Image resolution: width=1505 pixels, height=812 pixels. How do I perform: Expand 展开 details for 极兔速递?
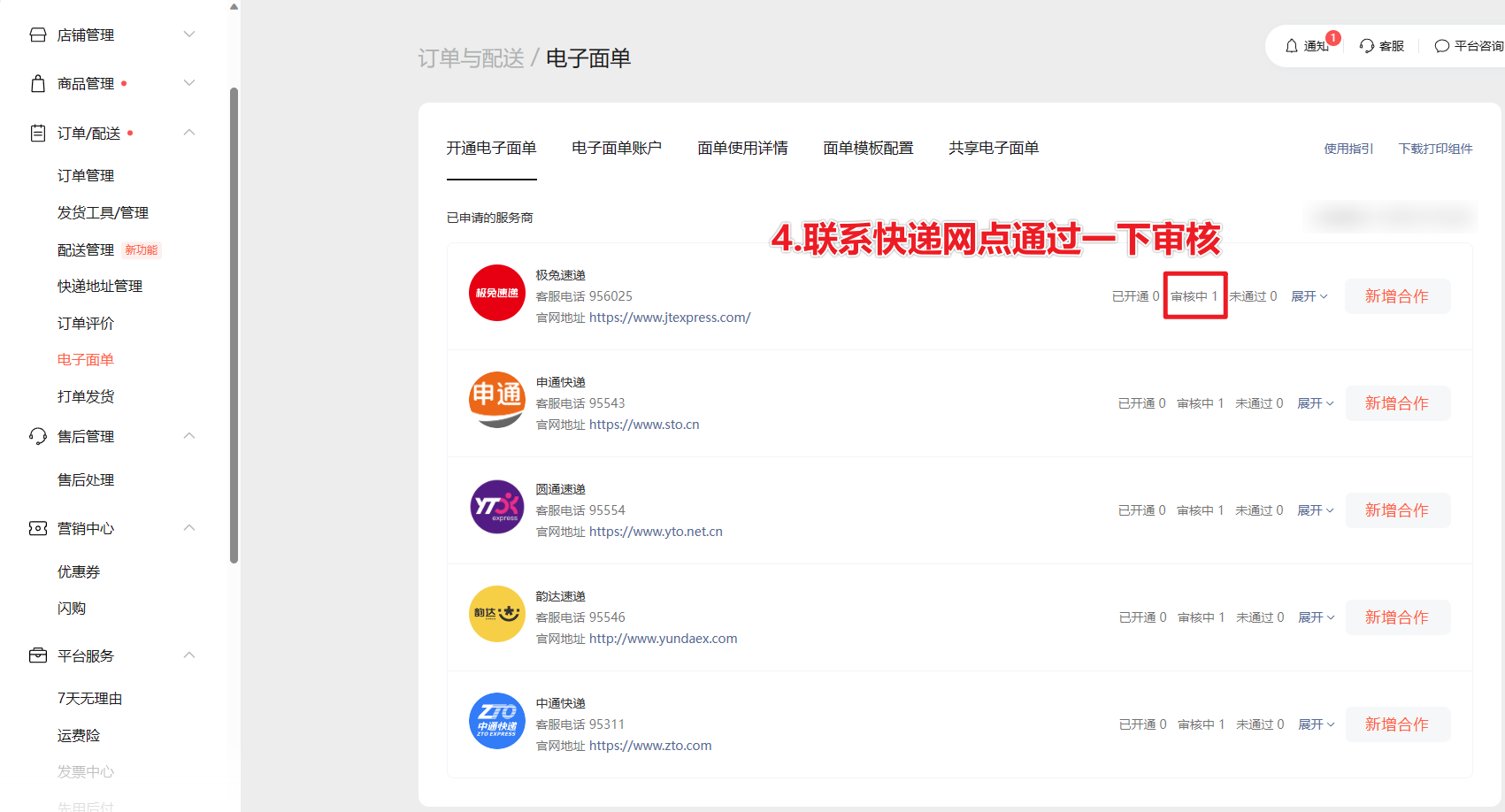1309,296
